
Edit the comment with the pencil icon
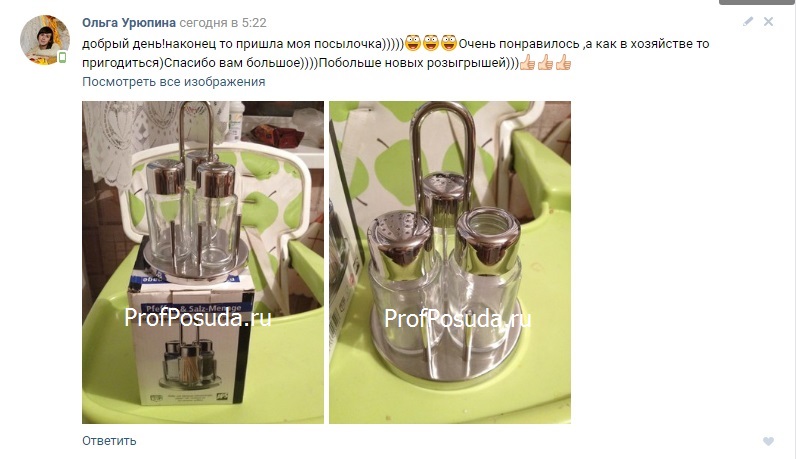click(748, 21)
